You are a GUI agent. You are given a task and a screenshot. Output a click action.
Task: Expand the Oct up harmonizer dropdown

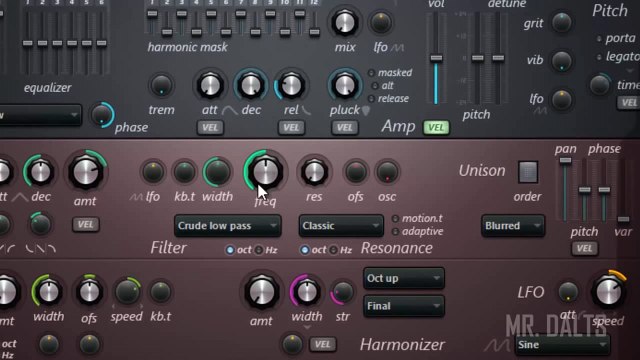tap(403, 278)
